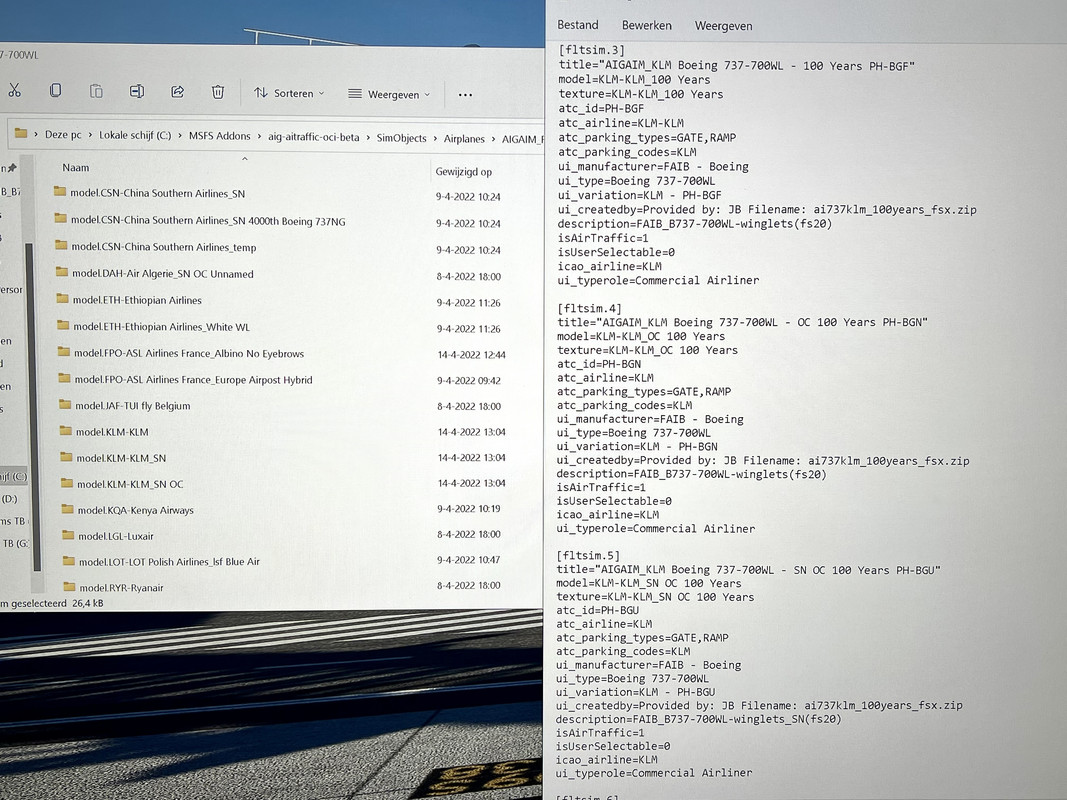Click folder icon of DAH-Air Algerie row
Viewport: 1067px width, 800px height.
[62, 272]
